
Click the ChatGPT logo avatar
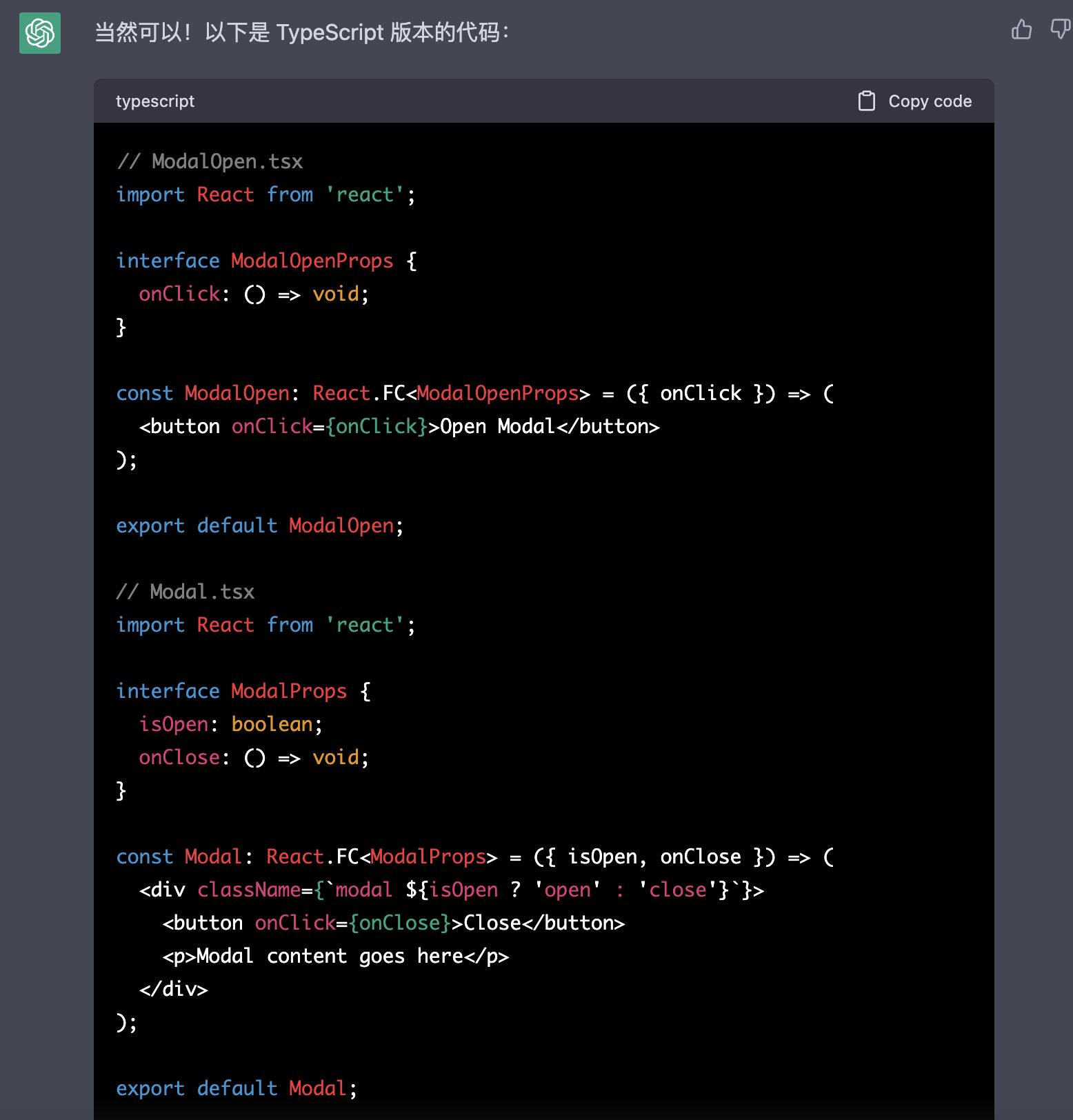pyautogui.click(x=40, y=33)
